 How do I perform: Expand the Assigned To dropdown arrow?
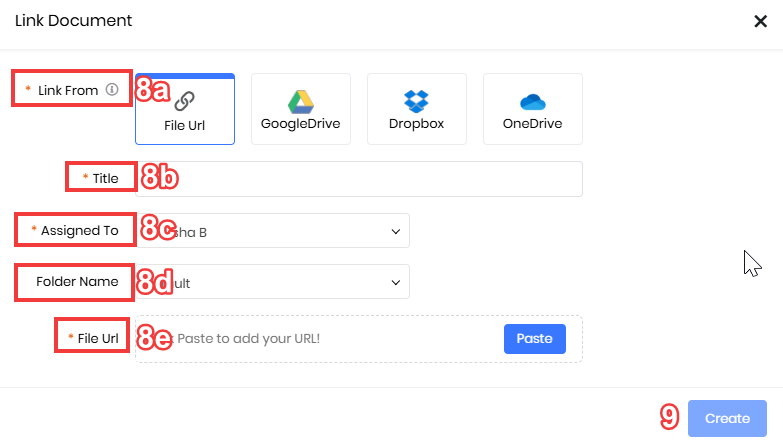[395, 231]
